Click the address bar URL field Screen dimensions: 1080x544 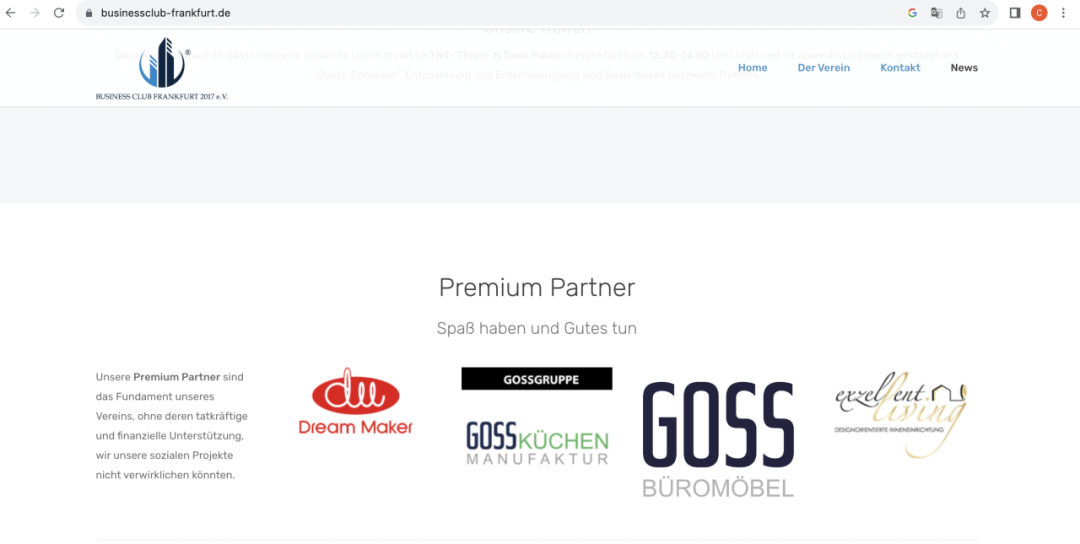tap(482, 13)
